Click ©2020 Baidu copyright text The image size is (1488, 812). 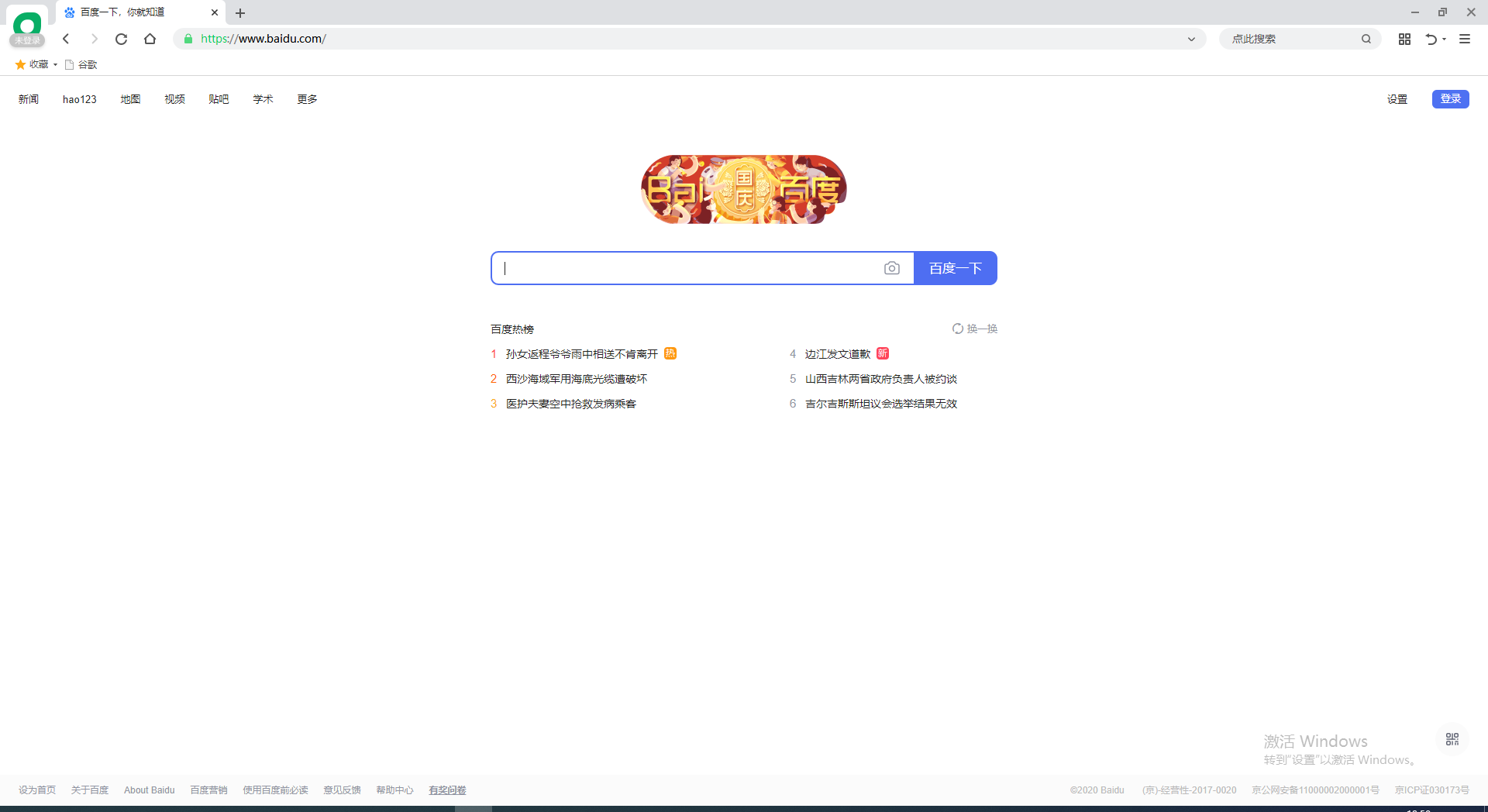[x=1097, y=790]
